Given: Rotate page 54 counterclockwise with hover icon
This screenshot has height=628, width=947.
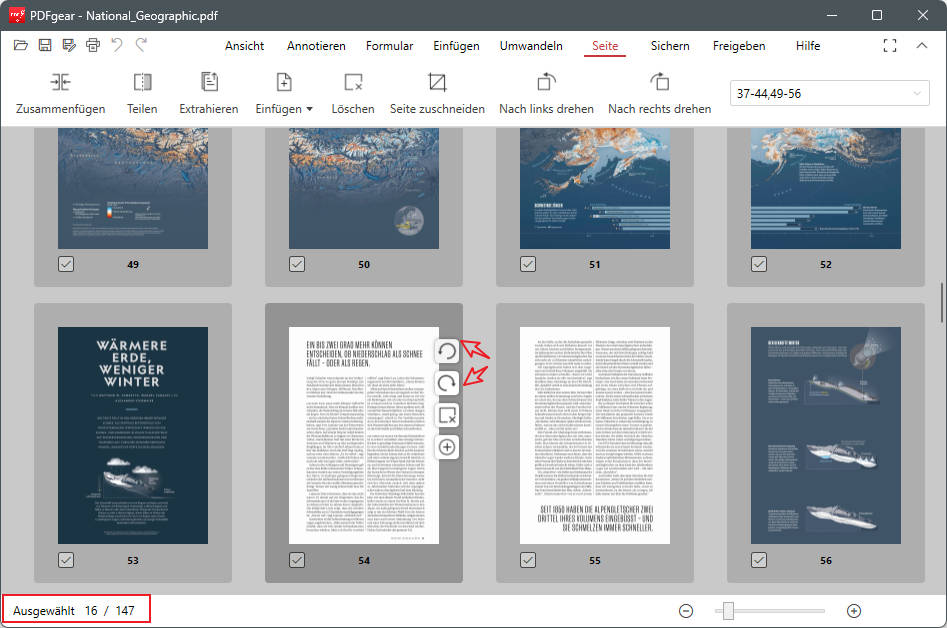Looking at the screenshot, I should click(x=447, y=351).
